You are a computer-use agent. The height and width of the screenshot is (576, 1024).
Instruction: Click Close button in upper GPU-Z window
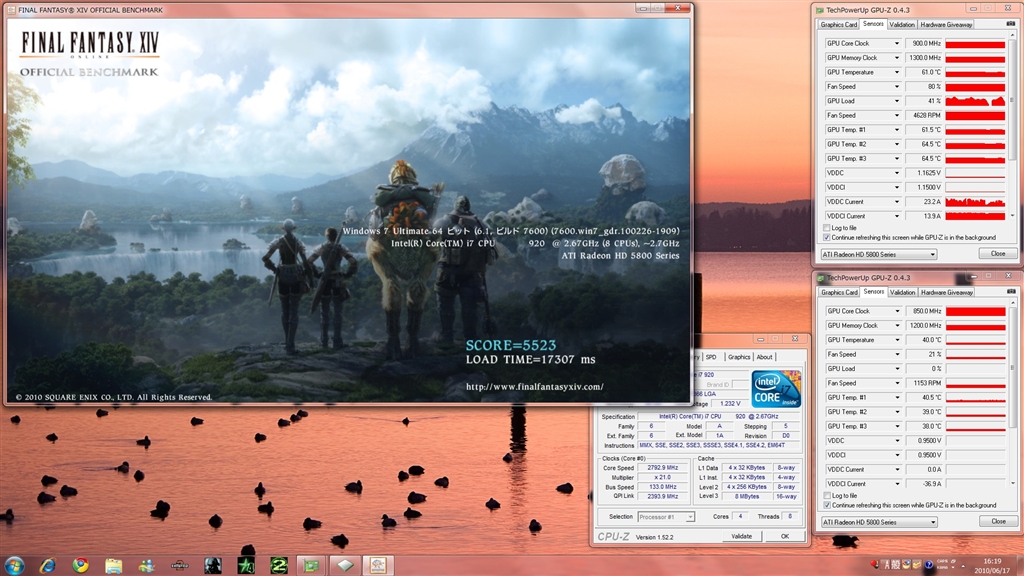998,253
